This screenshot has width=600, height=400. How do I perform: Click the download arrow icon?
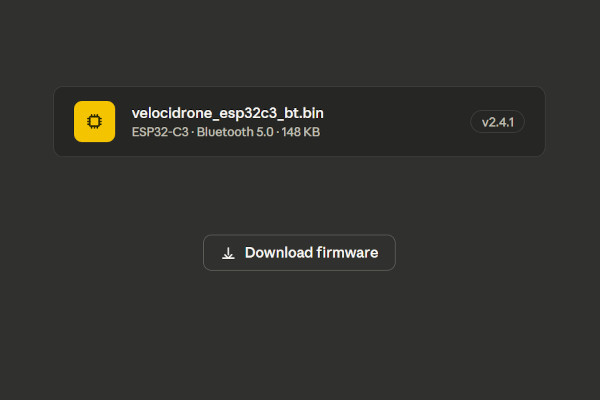[228, 253]
